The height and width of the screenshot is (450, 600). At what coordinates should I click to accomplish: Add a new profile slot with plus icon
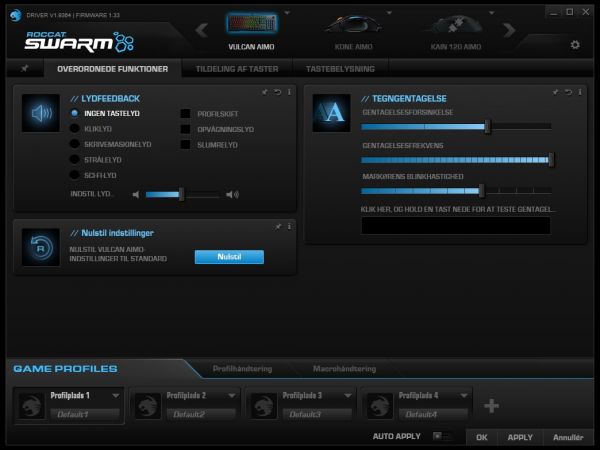(x=491, y=406)
